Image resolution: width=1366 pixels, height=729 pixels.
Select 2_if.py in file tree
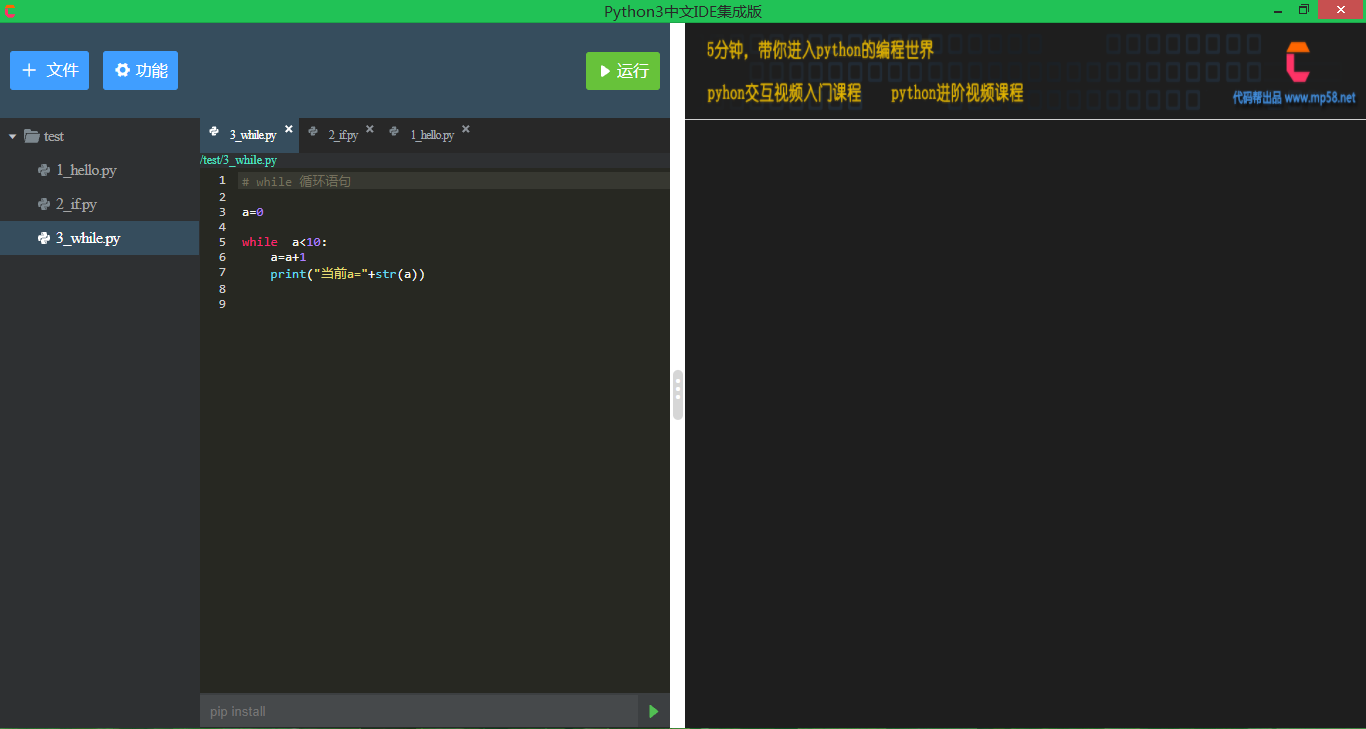point(76,204)
